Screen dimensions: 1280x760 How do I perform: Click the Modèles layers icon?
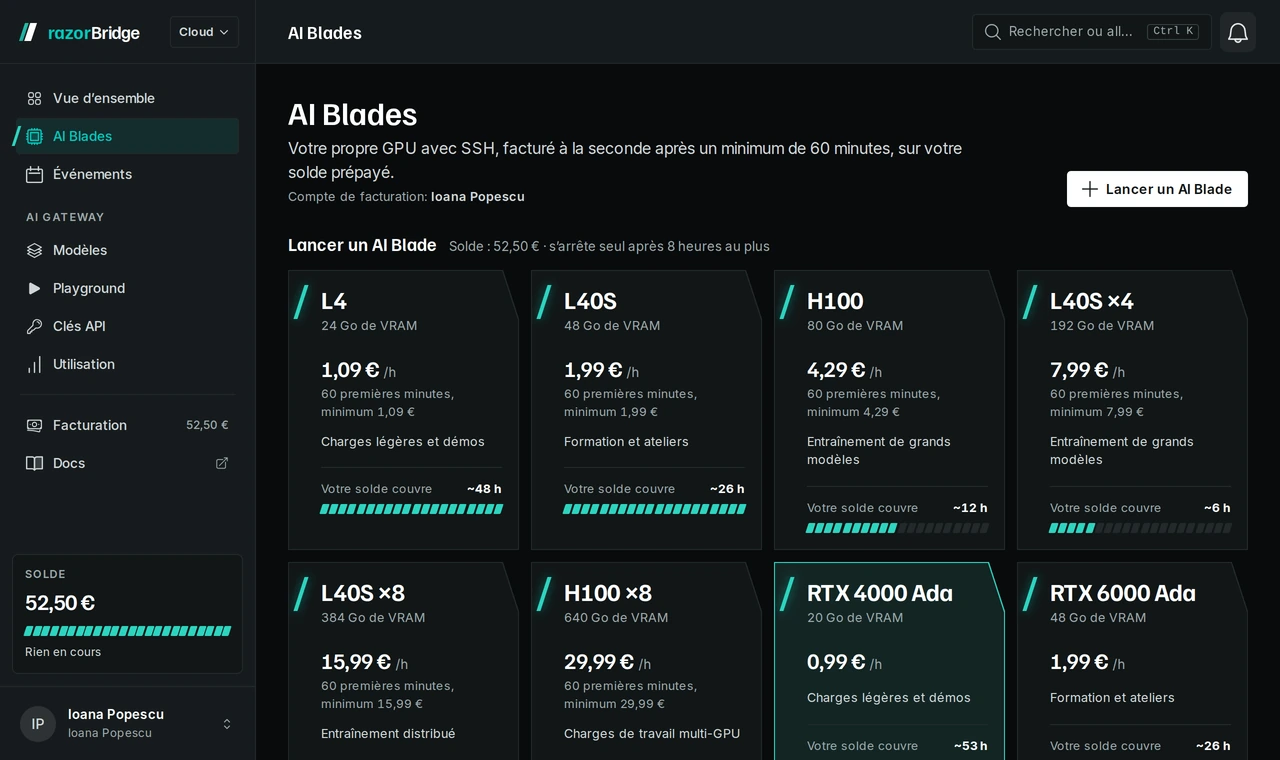click(34, 250)
